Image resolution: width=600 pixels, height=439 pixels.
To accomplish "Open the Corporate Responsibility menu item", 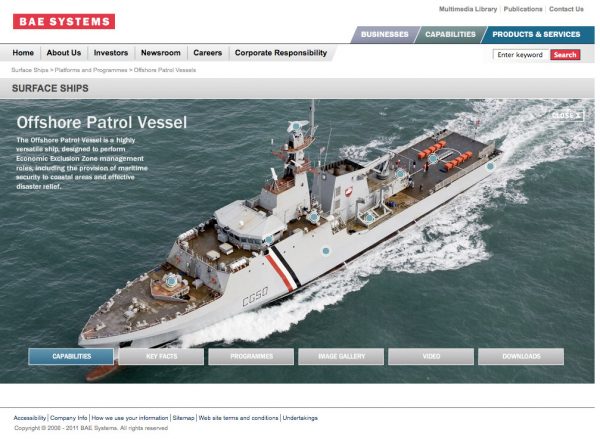I will coord(280,53).
